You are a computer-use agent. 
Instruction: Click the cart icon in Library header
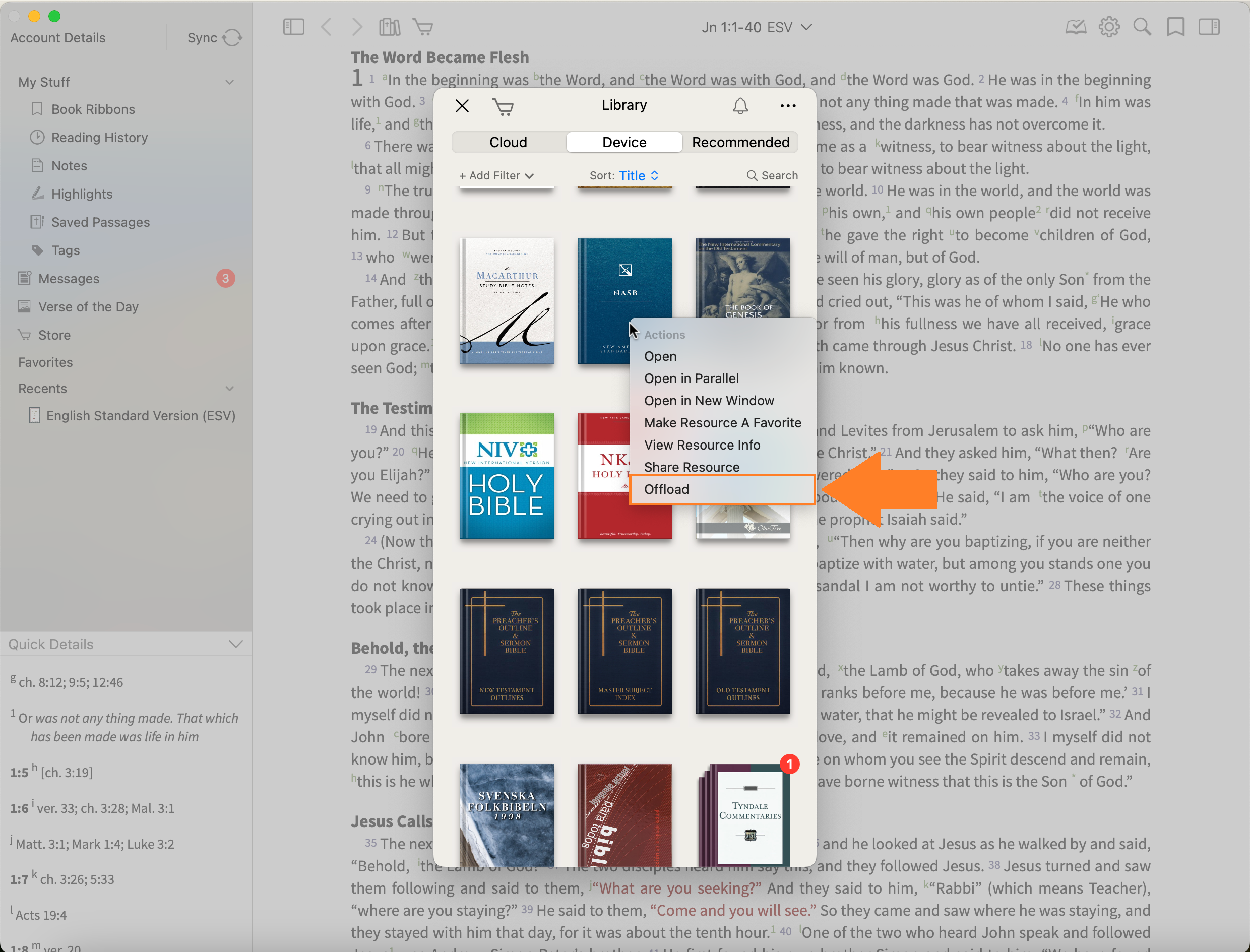click(x=503, y=106)
